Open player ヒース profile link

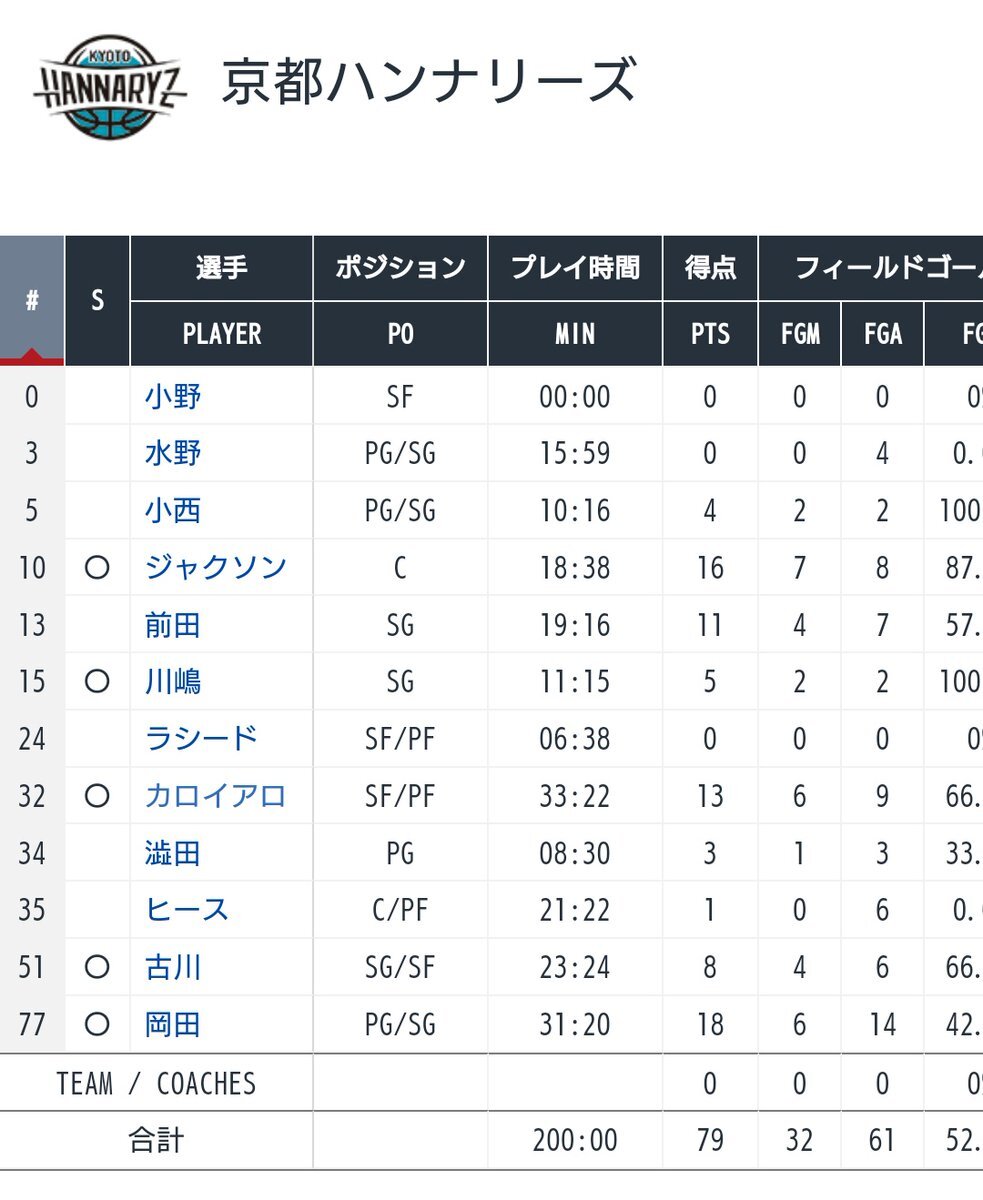click(187, 910)
